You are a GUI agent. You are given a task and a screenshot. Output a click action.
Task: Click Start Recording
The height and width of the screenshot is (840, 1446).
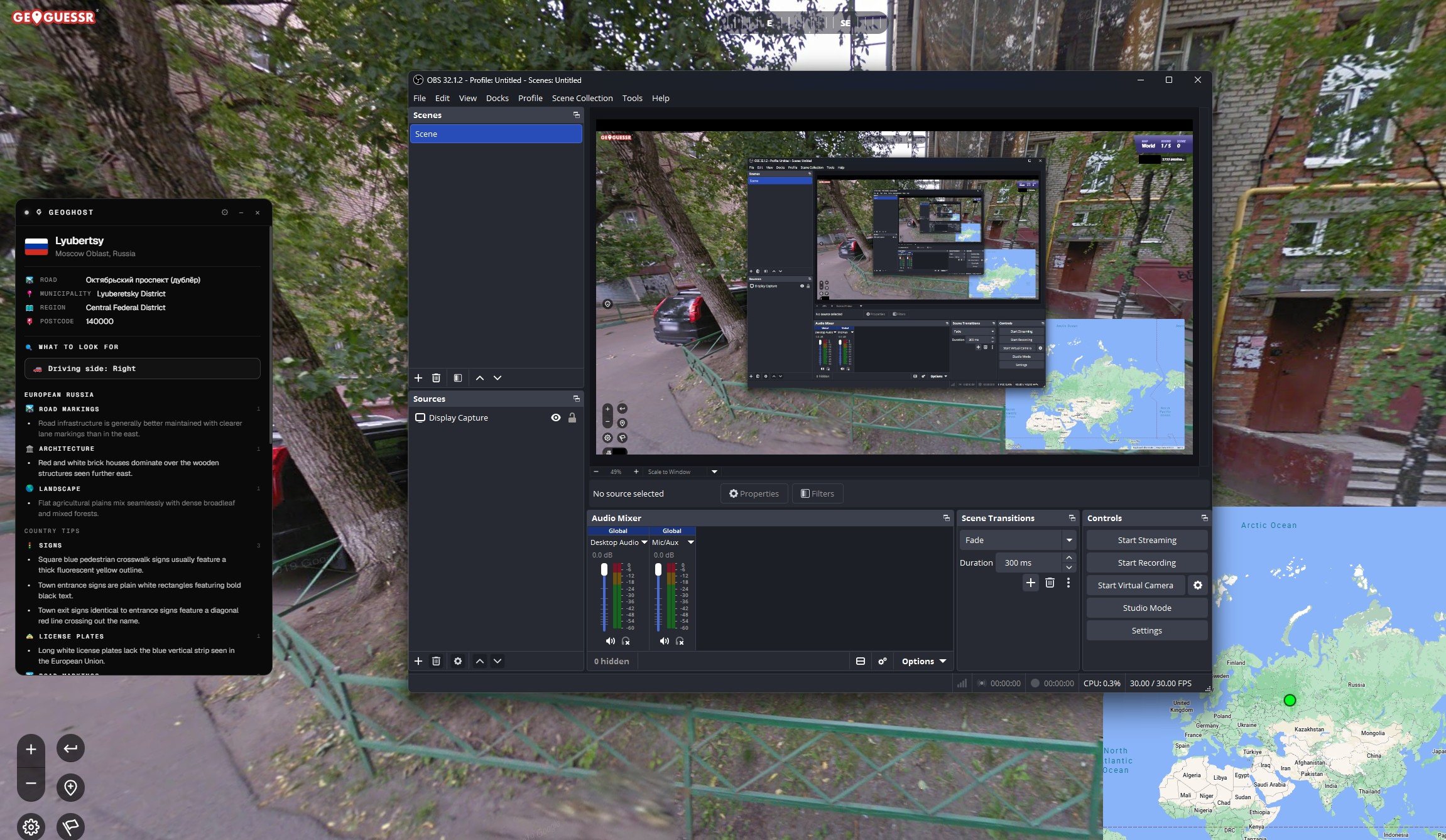1147,563
